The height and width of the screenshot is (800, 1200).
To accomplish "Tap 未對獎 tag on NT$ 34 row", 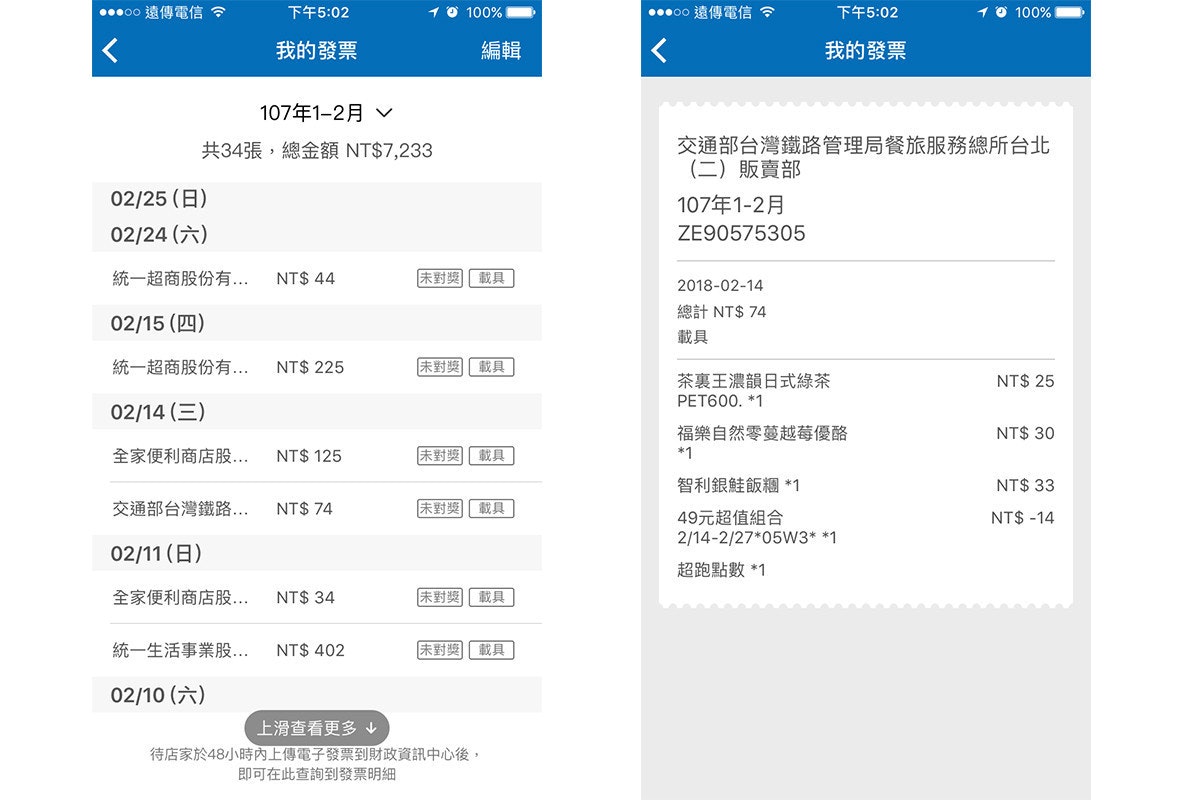I will tap(440, 597).
